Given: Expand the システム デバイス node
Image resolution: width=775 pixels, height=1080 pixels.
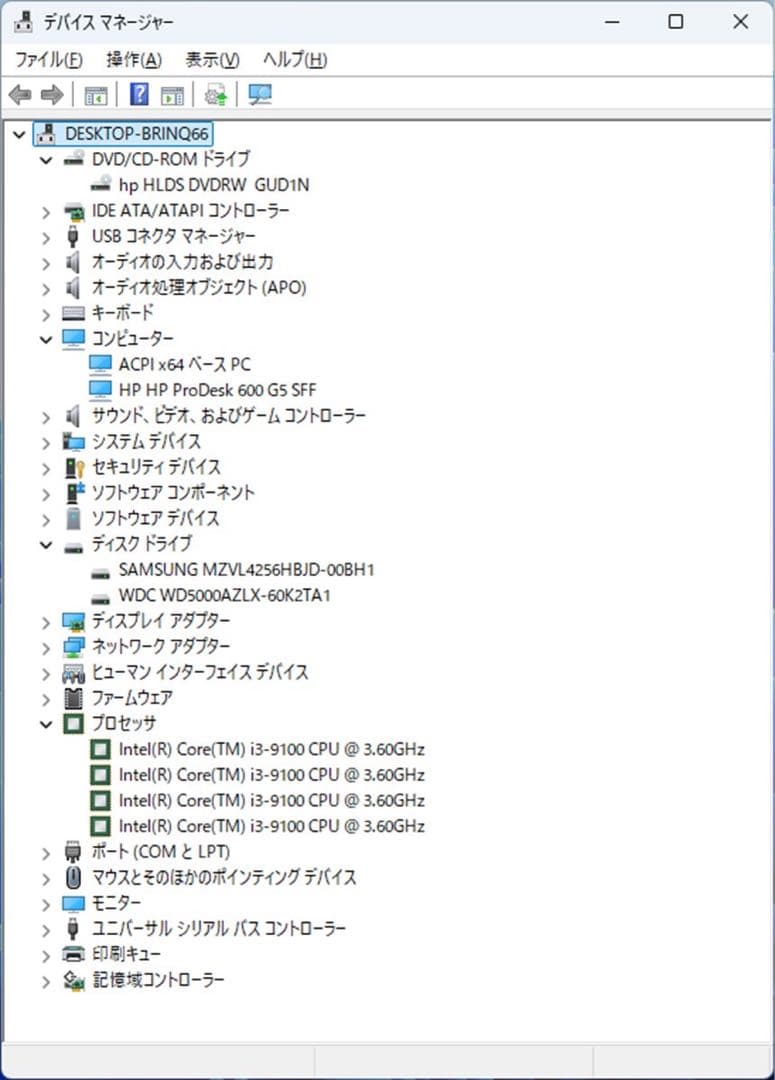Looking at the screenshot, I should pos(46,443).
